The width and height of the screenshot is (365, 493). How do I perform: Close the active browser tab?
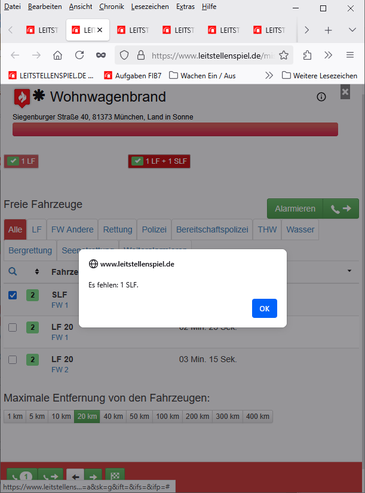[100, 30]
